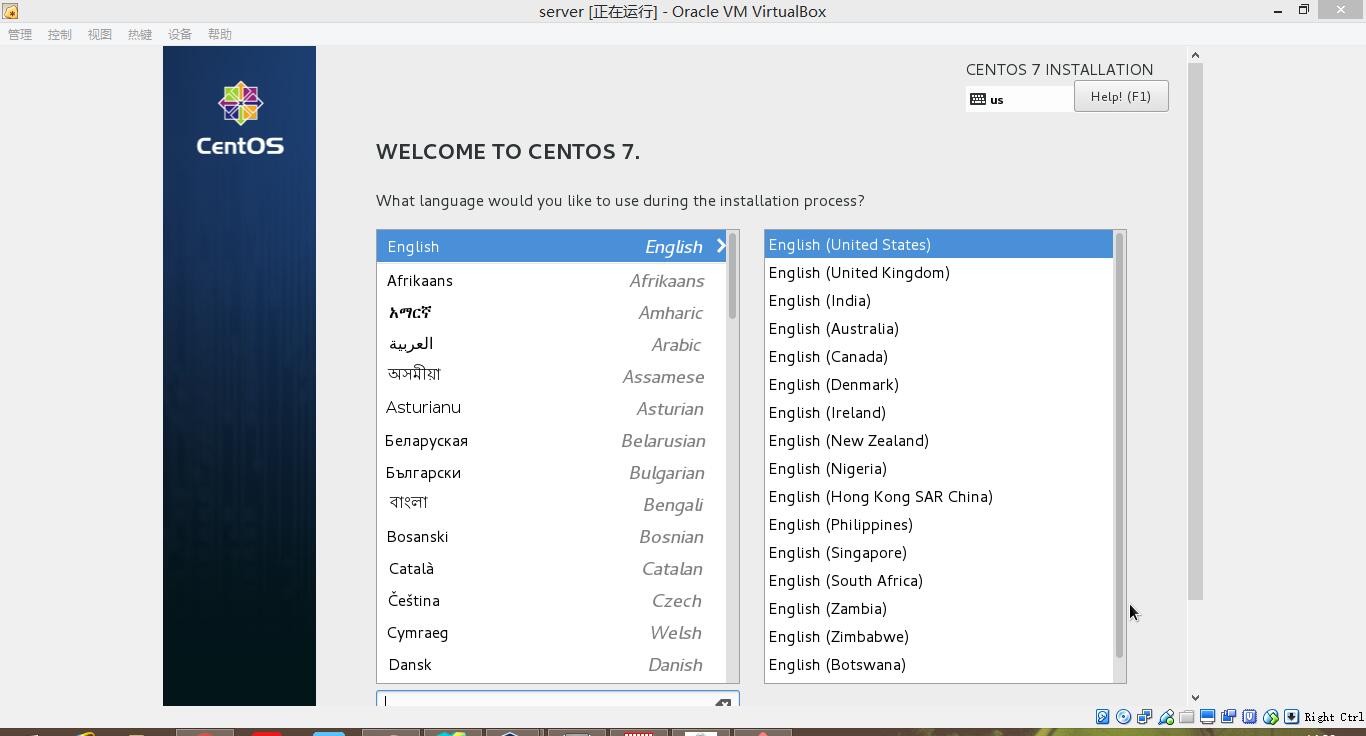Select Belarusian in the language list
Screen dimensions: 1366x736
tap(552, 441)
